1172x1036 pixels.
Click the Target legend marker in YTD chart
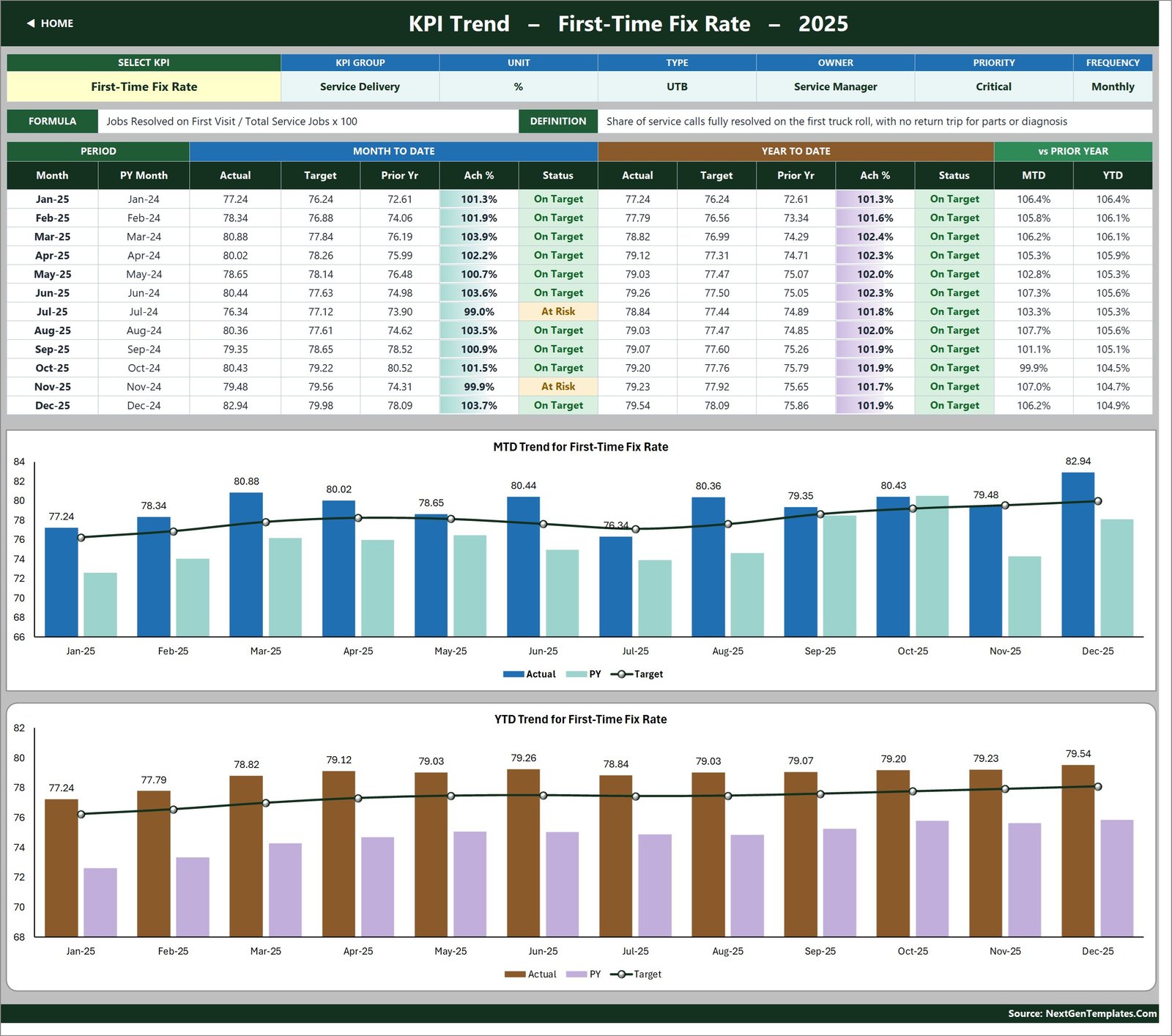point(621,974)
